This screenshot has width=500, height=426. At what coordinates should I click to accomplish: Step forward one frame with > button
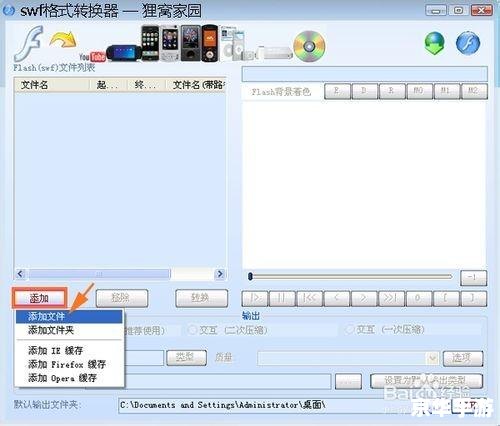(364, 298)
